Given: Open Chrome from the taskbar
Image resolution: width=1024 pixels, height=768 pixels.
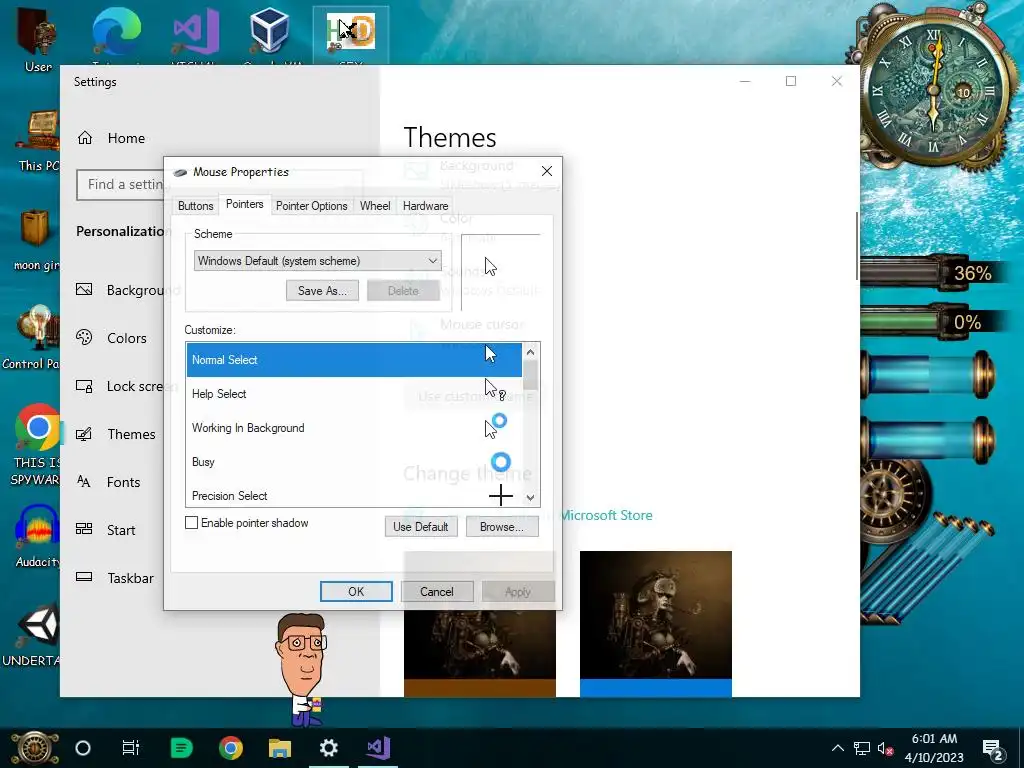Looking at the screenshot, I should coord(231,748).
